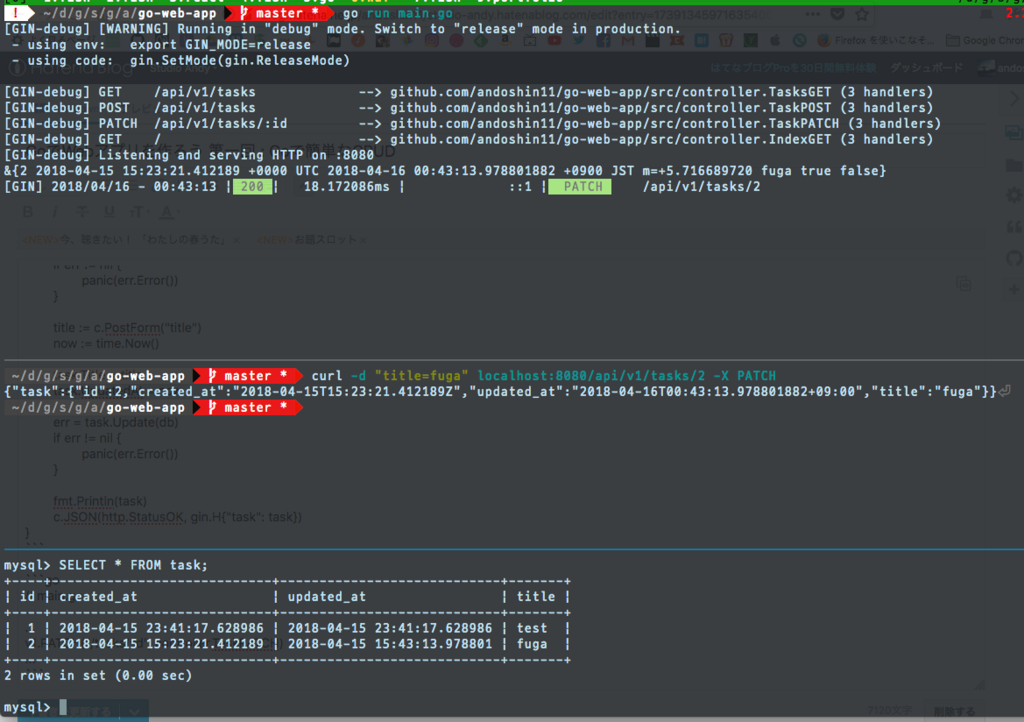The height and width of the screenshot is (722, 1024).
Task: Click created_at '2018-04-15 15:23:21.412189' of row 2
Action: coord(161,644)
